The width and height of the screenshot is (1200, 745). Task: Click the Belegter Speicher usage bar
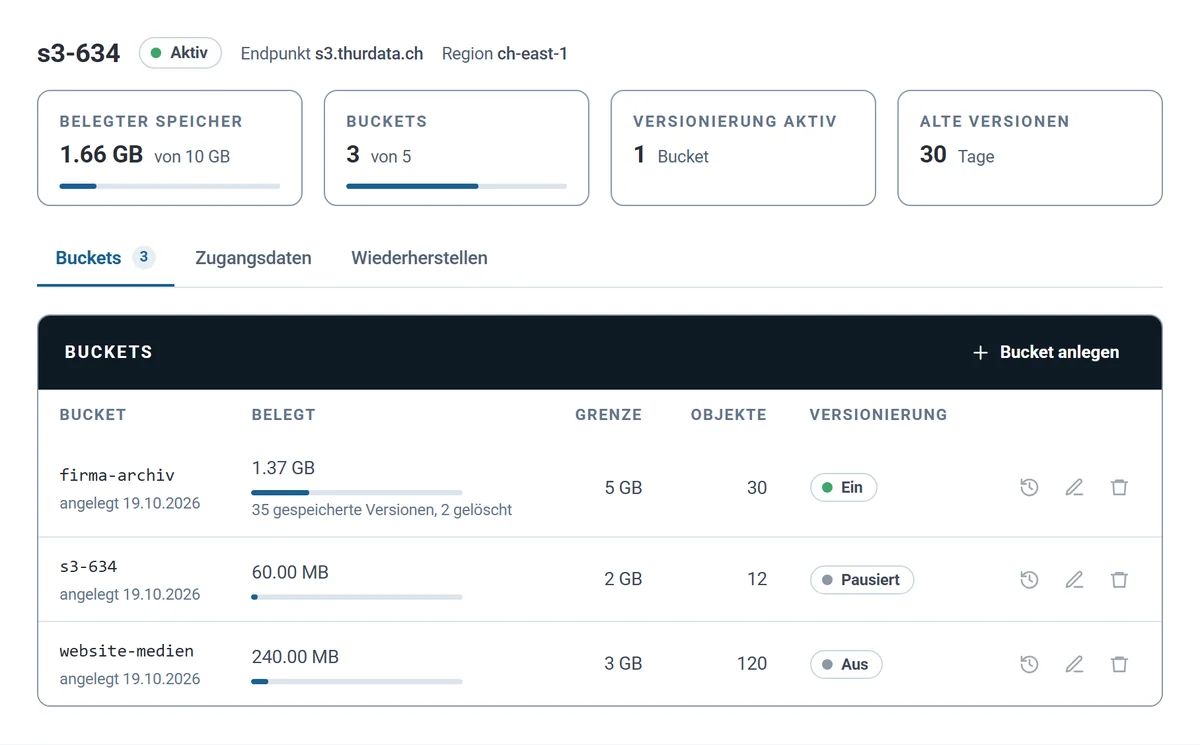click(x=170, y=186)
